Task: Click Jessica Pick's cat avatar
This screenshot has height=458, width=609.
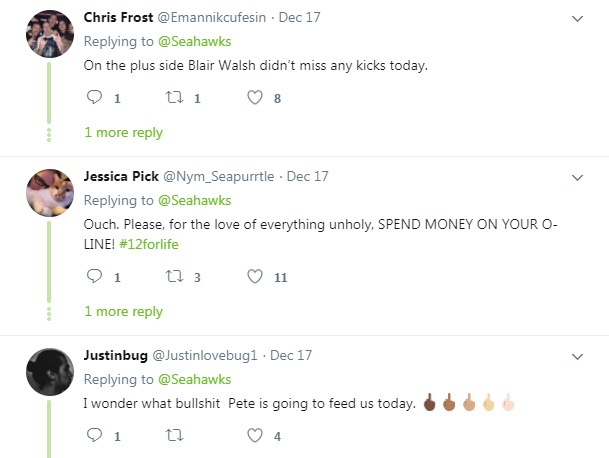Action: coord(49,193)
